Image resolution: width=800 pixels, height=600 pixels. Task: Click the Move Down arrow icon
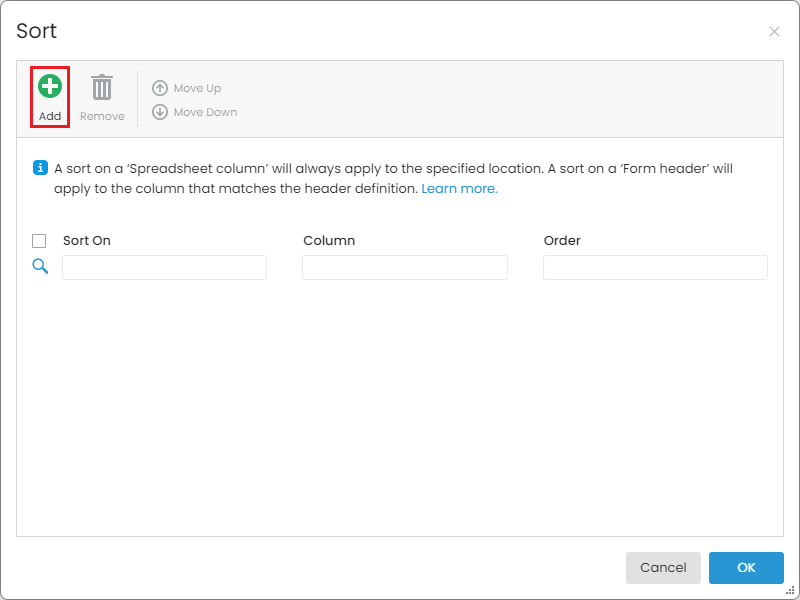[x=160, y=112]
